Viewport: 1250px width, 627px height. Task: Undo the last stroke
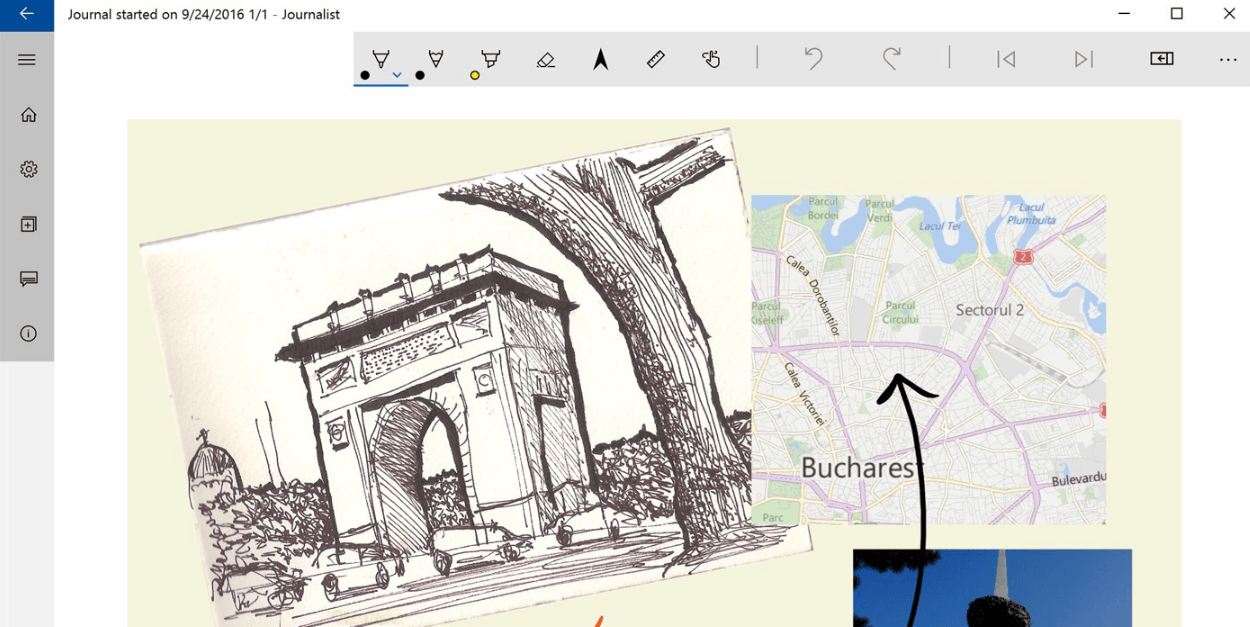(814, 59)
